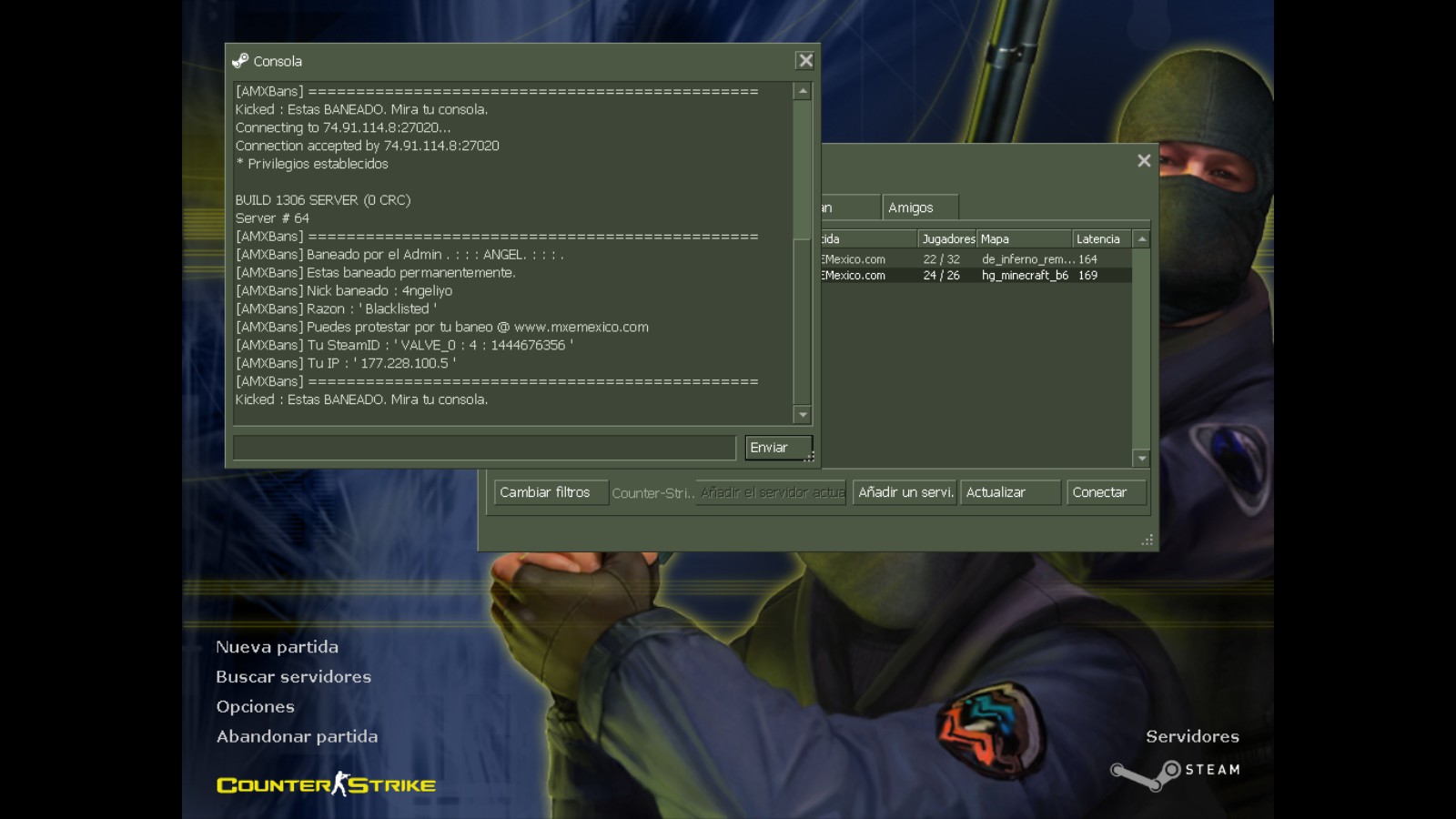
Task: Click the disabled 'Añadir el servidor actual' button
Action: (771, 492)
